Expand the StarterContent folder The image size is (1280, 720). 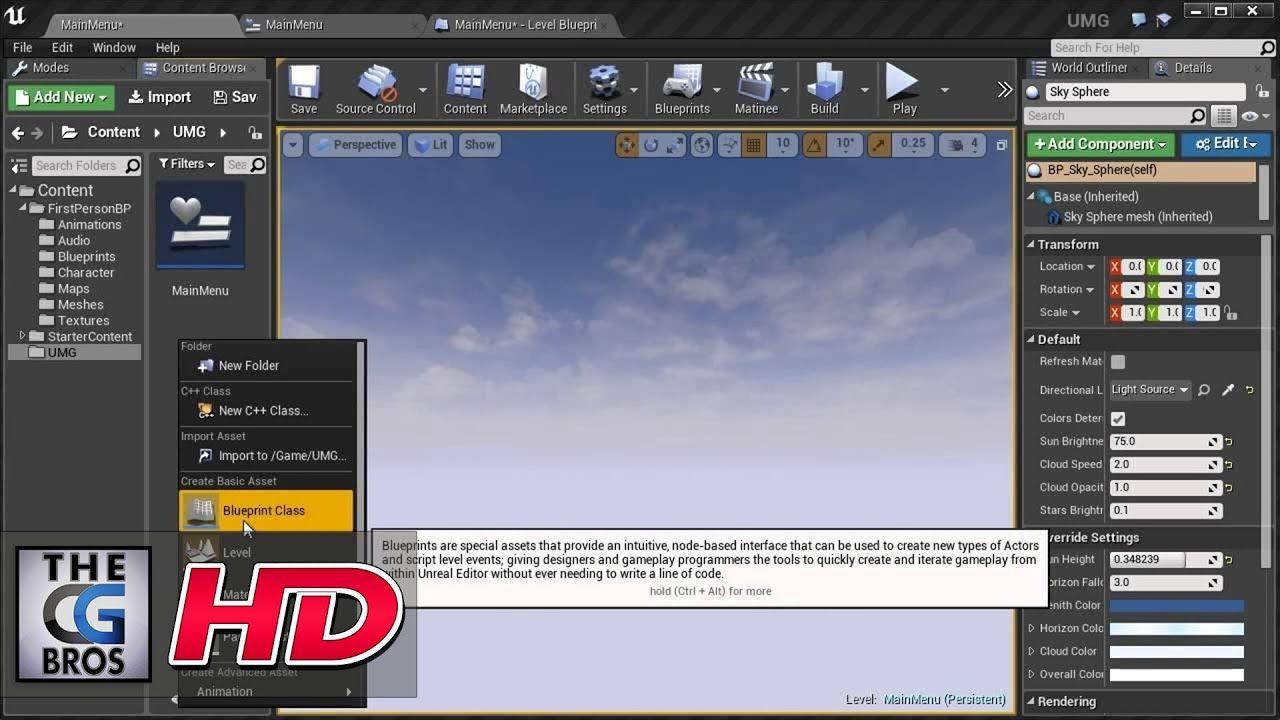tap(22, 336)
